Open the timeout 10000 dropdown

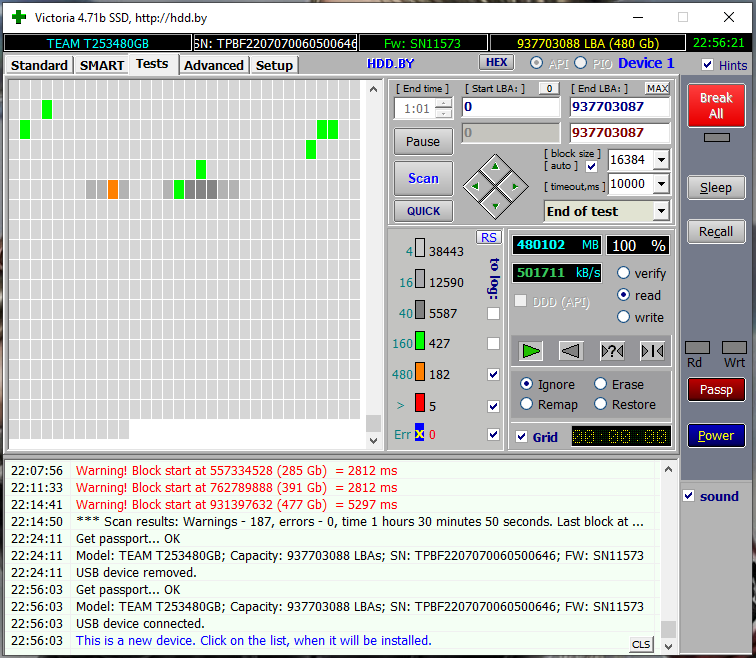pyautogui.click(x=661, y=184)
